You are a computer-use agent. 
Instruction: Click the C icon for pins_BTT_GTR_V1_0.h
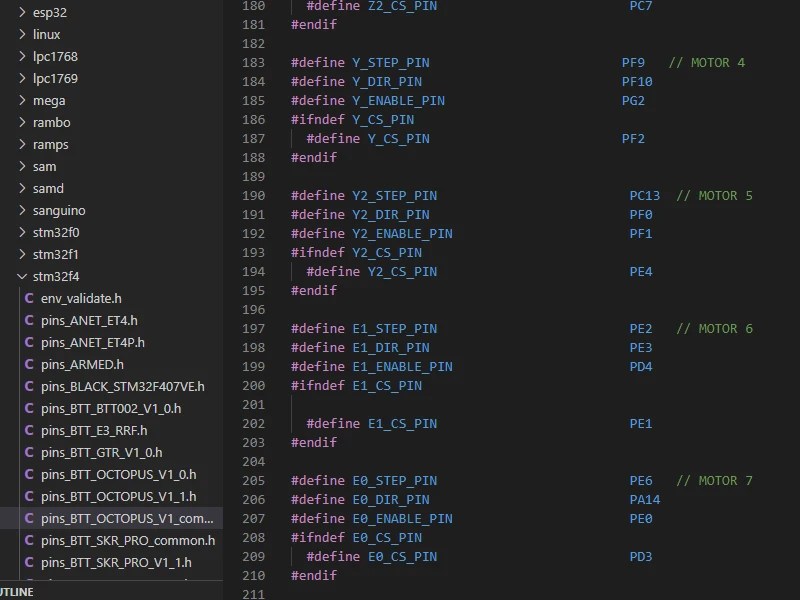tap(28, 452)
